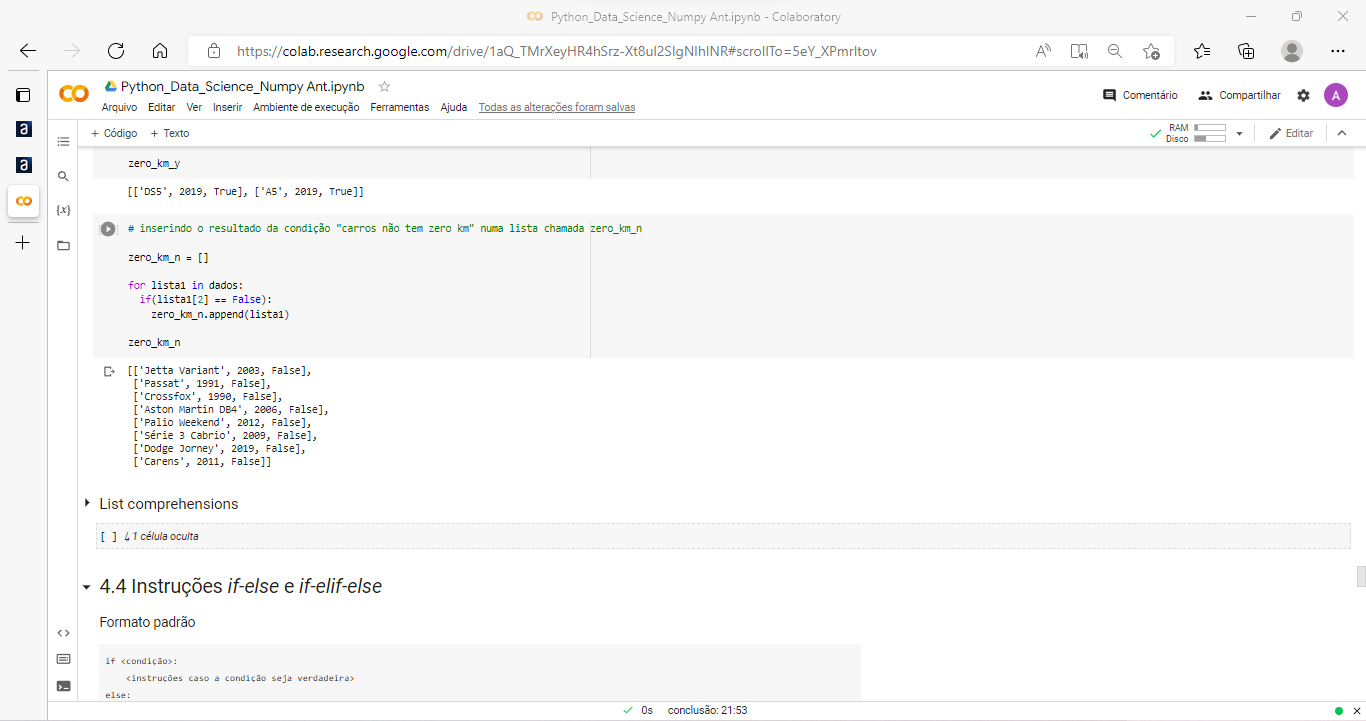This screenshot has height=721, width=1366.
Task: Star the notebook title
Action: click(384, 87)
